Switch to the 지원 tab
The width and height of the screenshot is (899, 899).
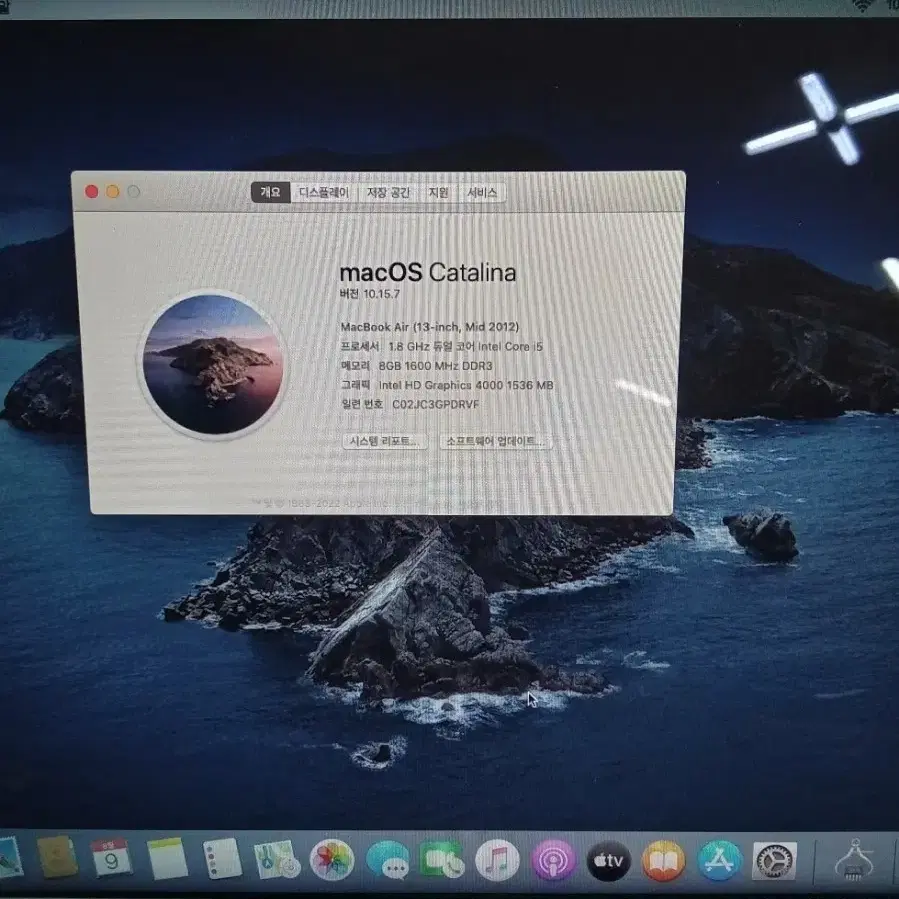[x=439, y=192]
